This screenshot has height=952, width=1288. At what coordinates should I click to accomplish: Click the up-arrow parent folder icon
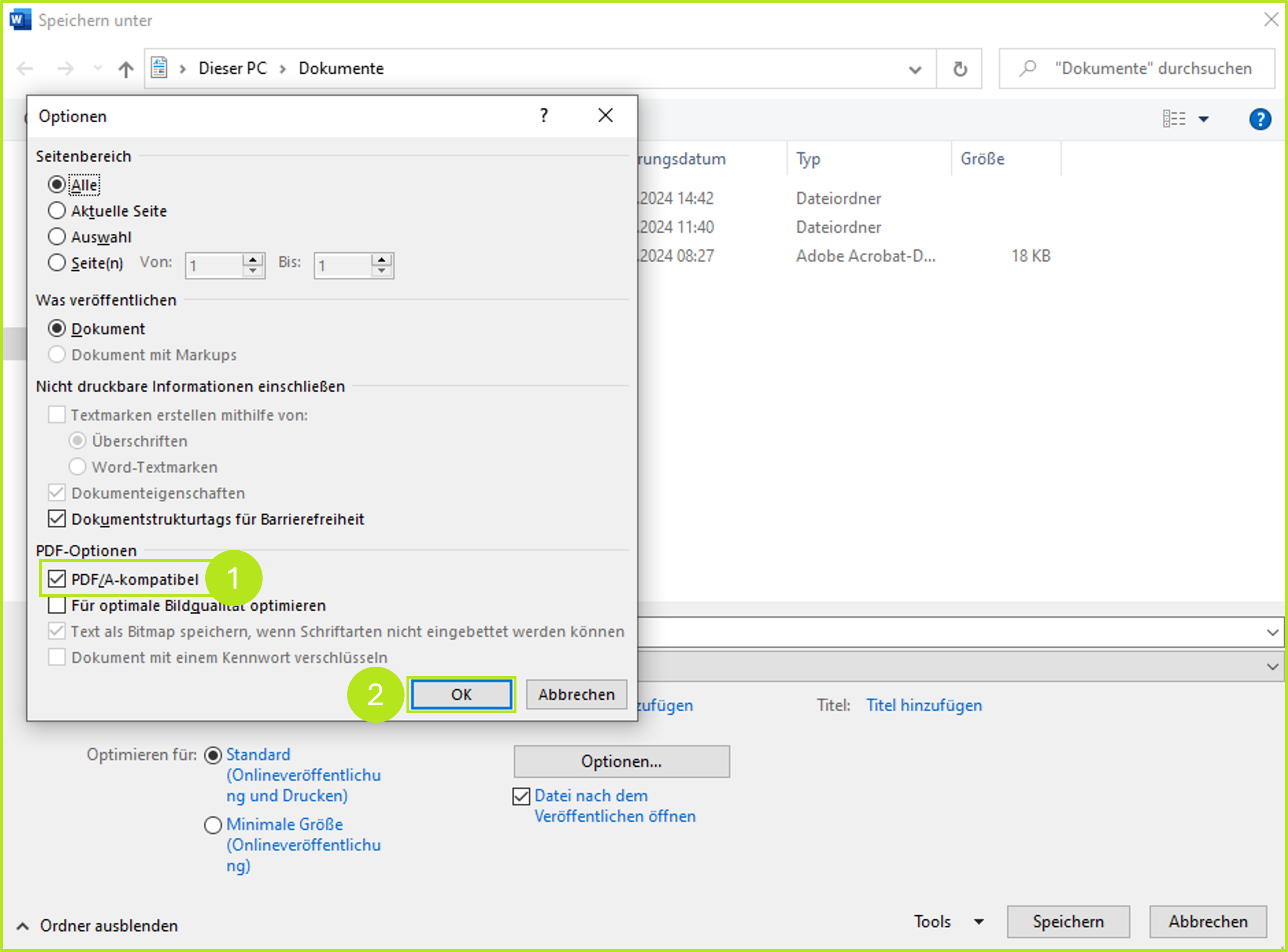coord(126,69)
